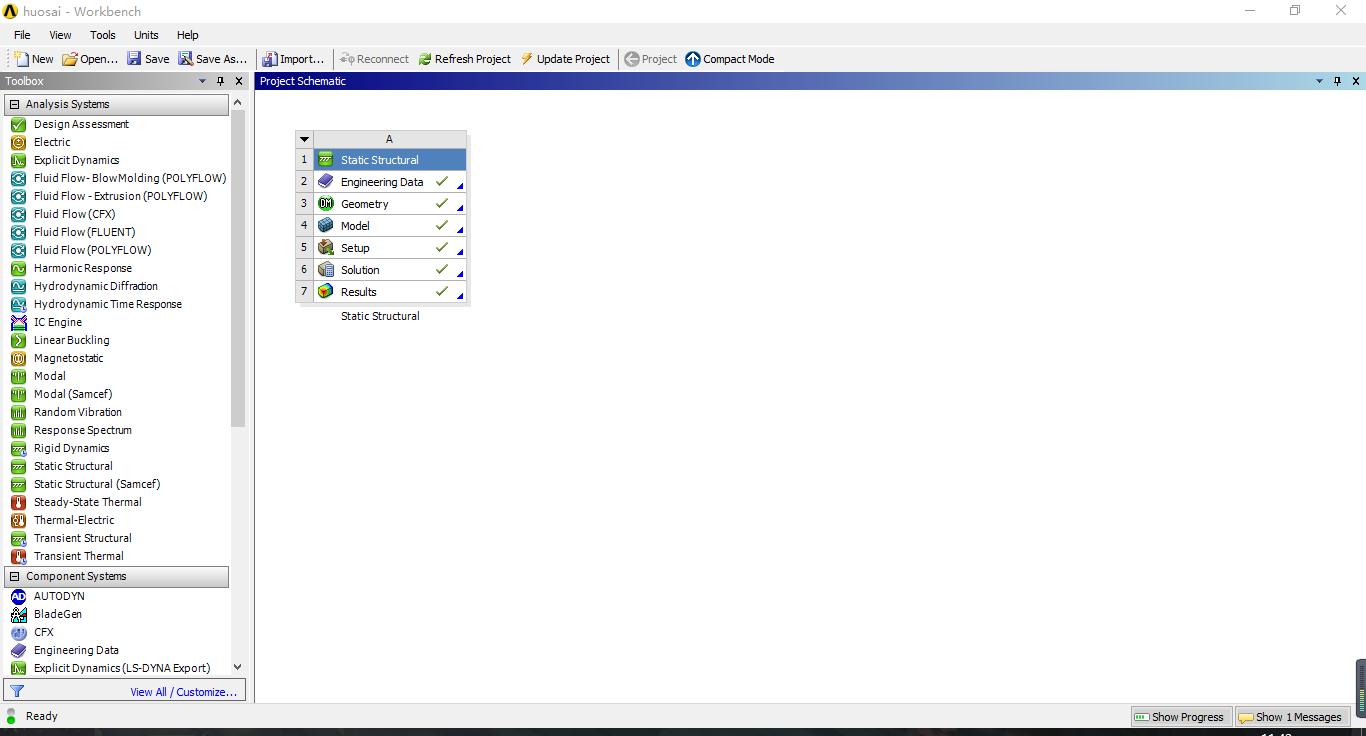The height and width of the screenshot is (736, 1366).
Task: Open the Tools menu
Action: coord(103,35)
